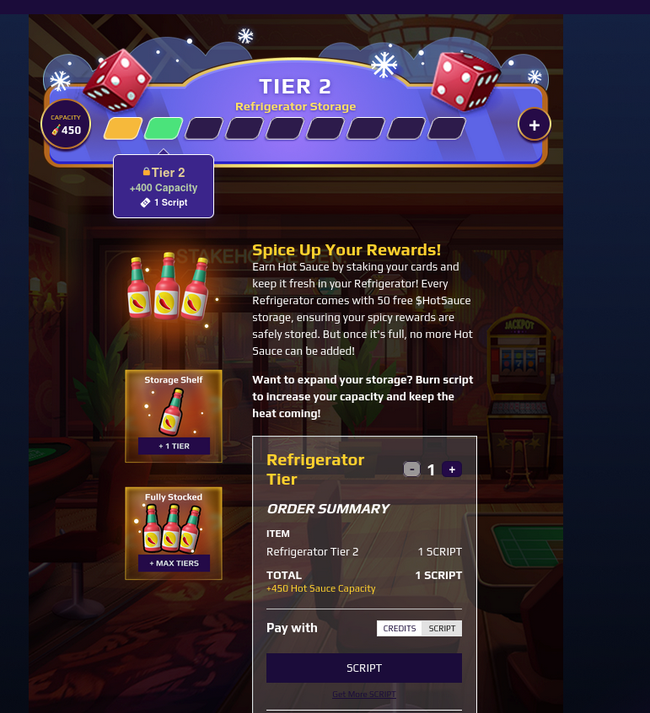Click the large snowflake near right dice
This screenshot has width=650, height=713.
tap(384, 65)
